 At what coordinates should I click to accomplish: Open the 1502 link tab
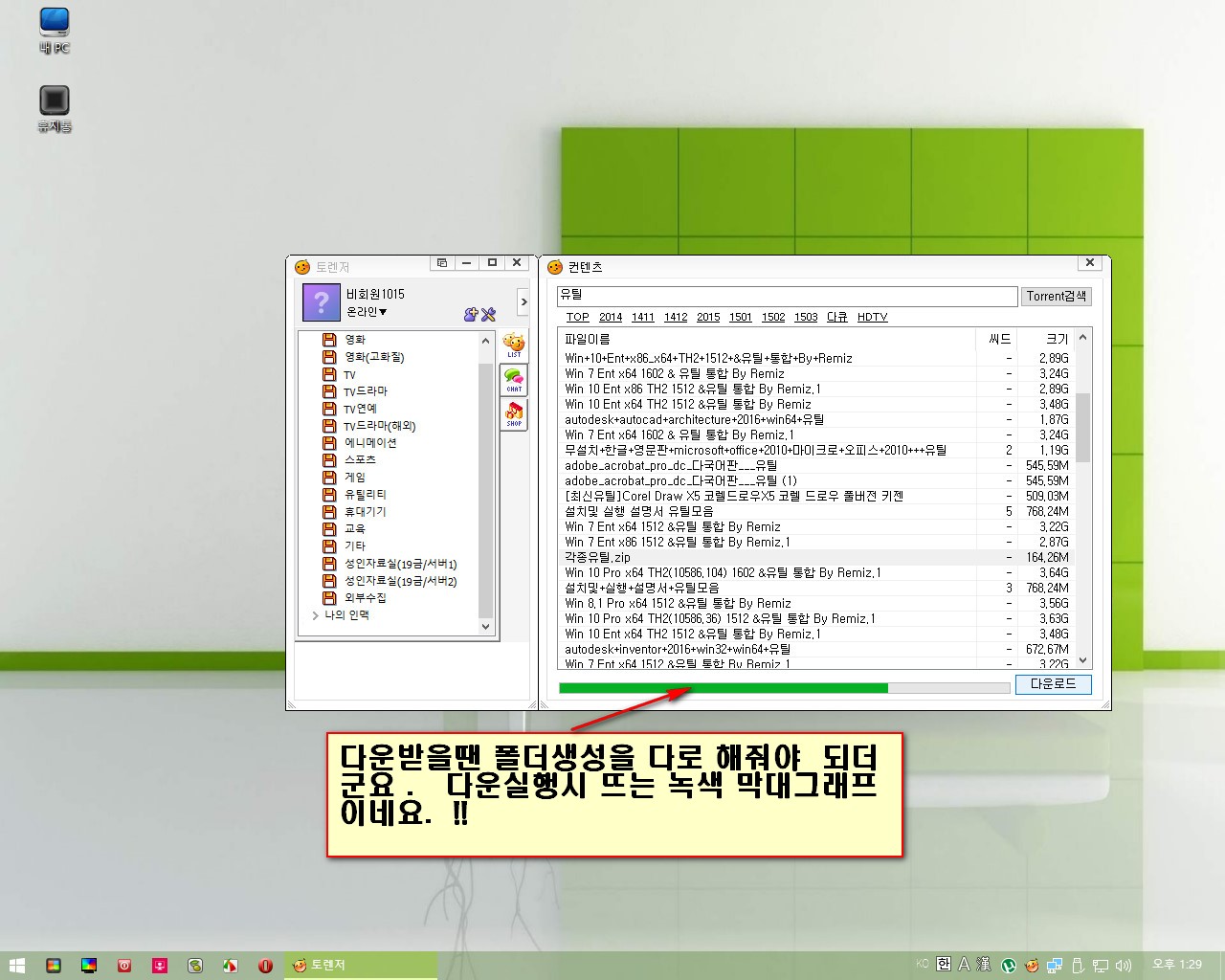(773, 317)
